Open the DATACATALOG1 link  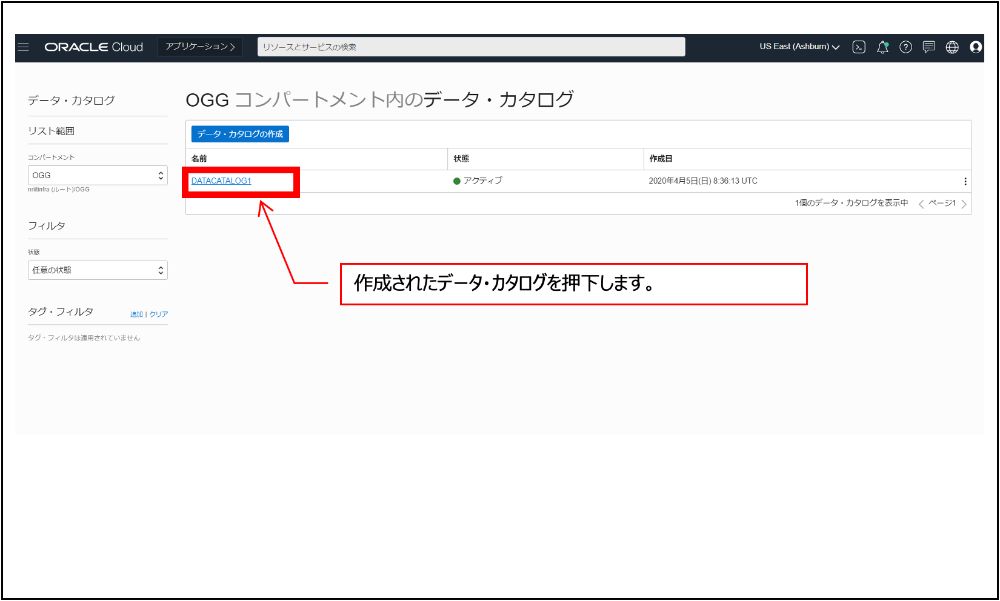tap(221, 181)
